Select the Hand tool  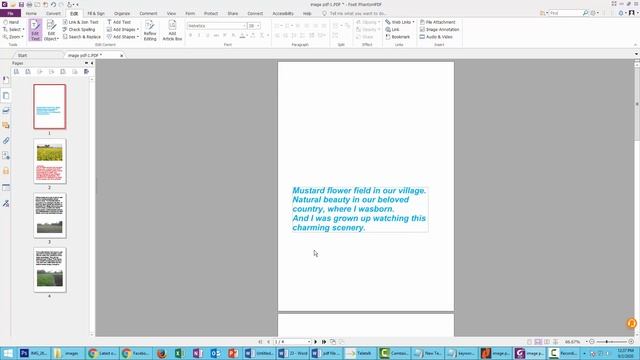tap(11, 22)
